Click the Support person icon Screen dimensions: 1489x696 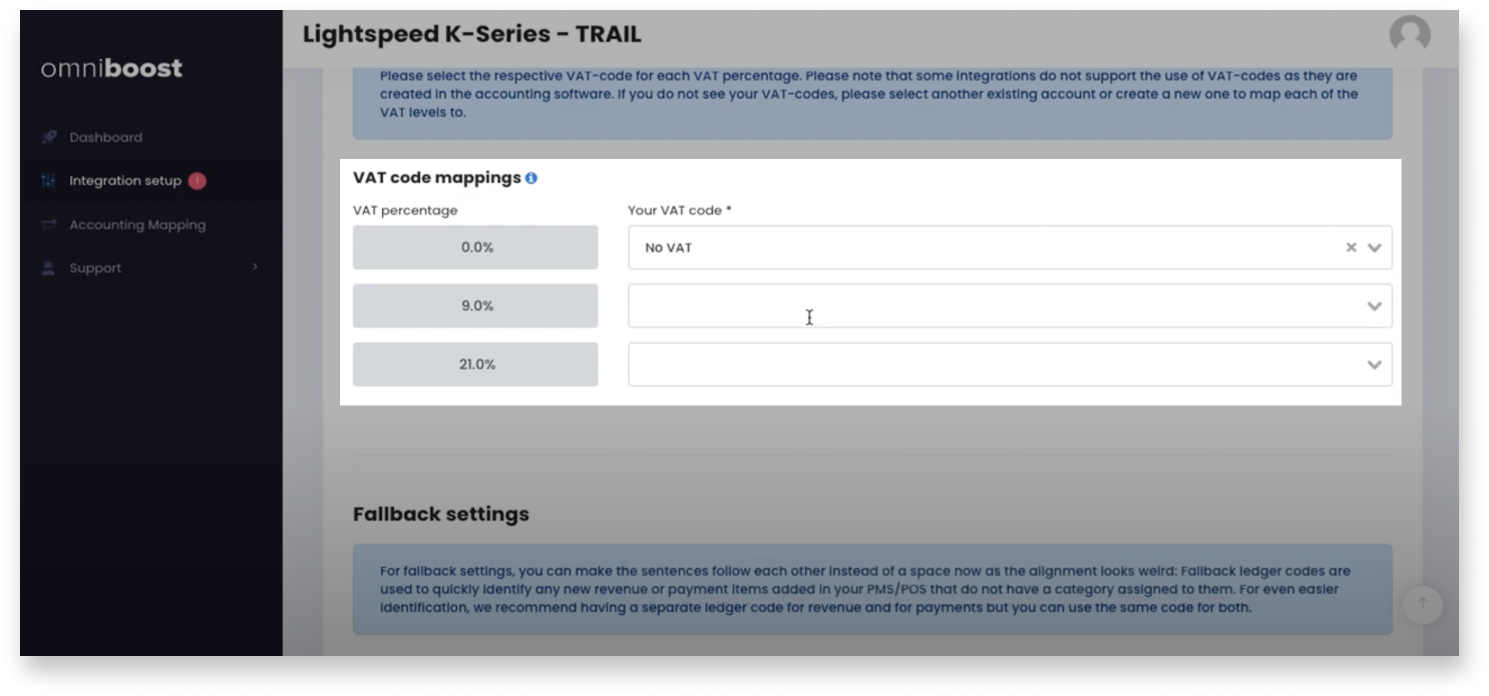tap(48, 268)
